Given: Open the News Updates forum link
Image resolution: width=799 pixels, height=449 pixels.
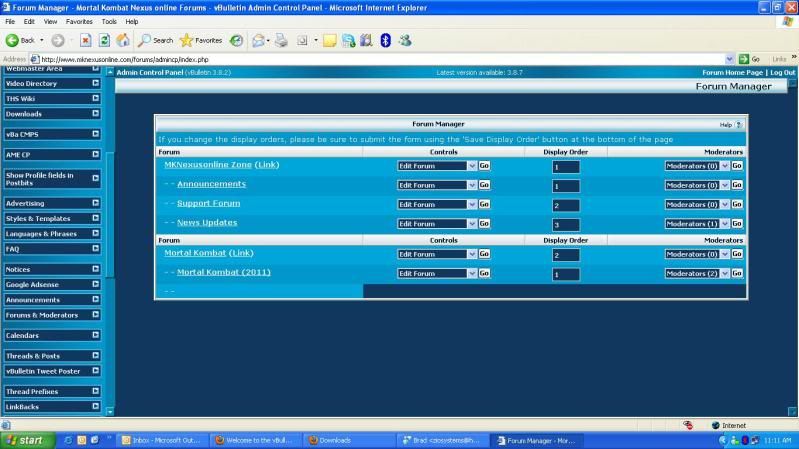Looking at the screenshot, I should (x=207, y=223).
